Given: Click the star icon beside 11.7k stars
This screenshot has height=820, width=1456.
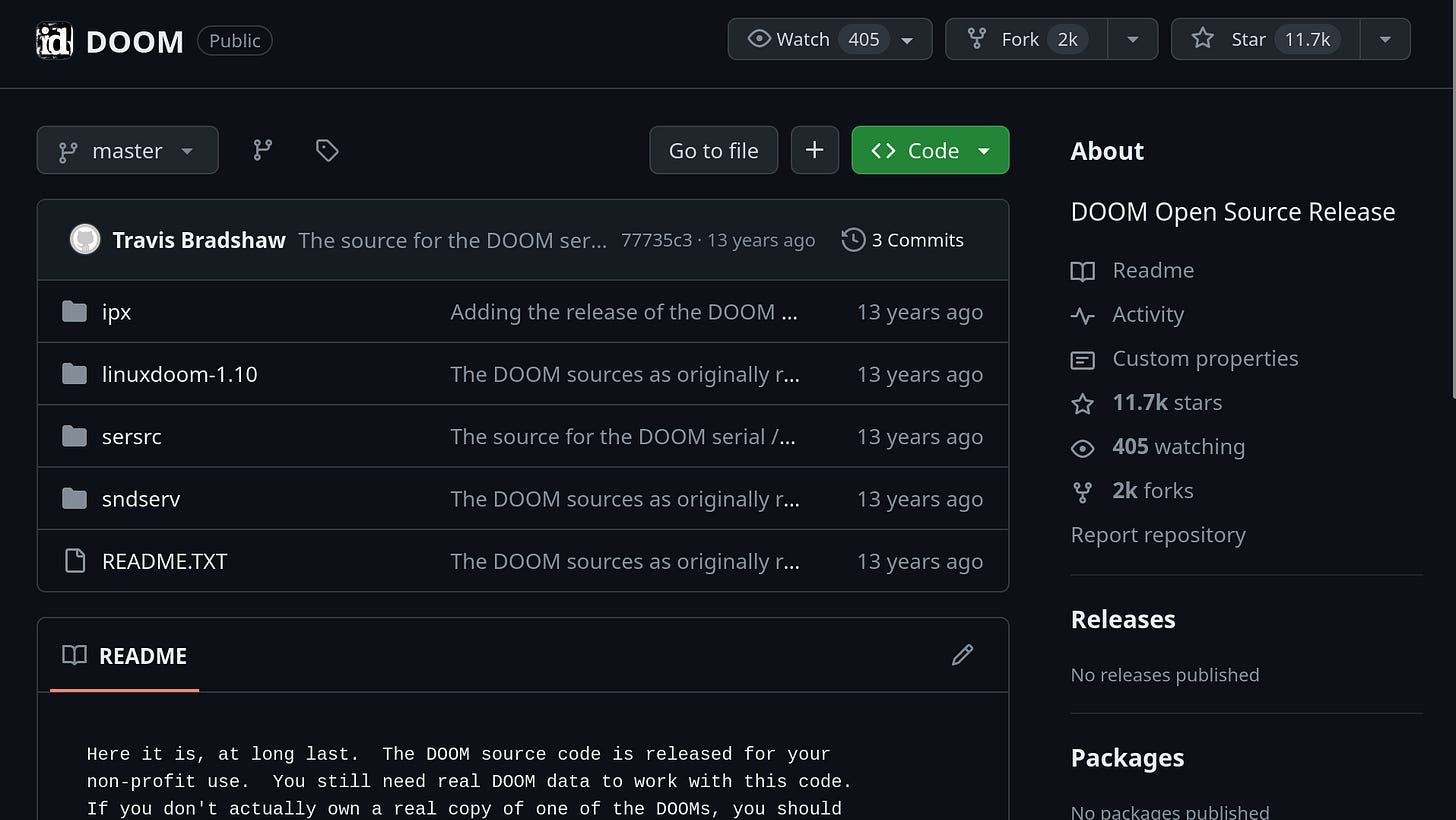Looking at the screenshot, I should point(1083,403).
